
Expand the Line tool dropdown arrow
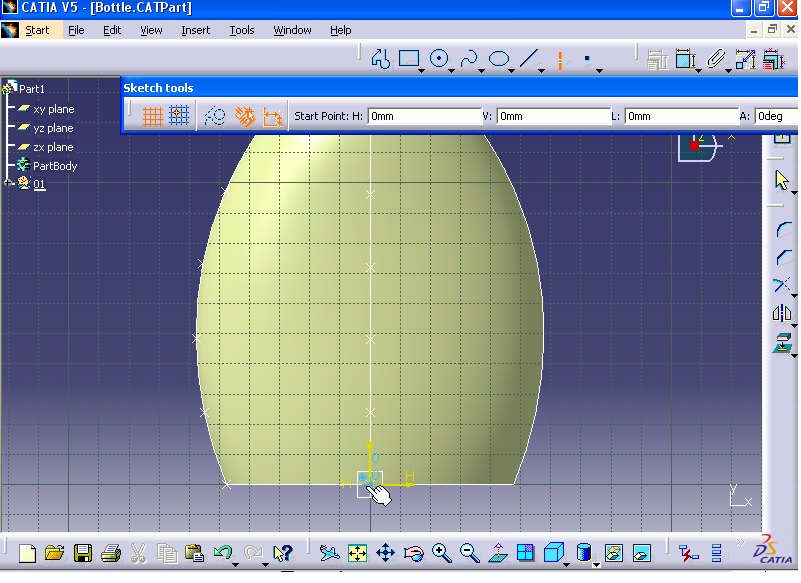(x=541, y=71)
